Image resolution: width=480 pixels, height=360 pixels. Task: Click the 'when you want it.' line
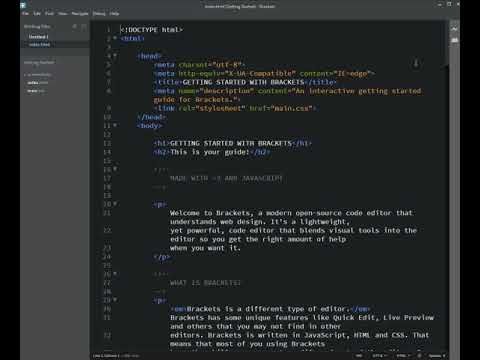pos(205,248)
